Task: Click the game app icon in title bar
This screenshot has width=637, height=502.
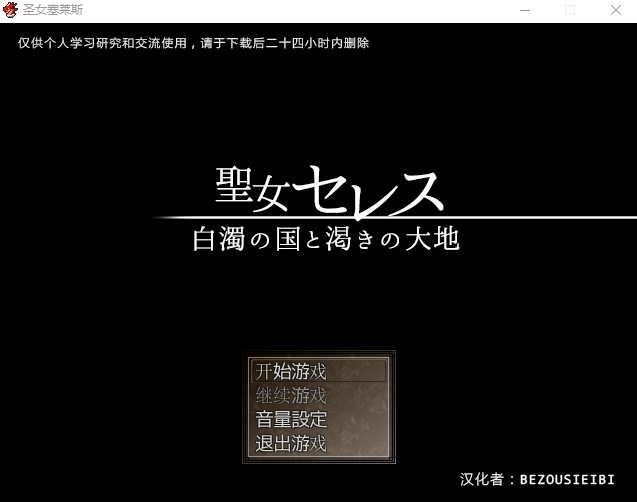Action: click(x=10, y=10)
